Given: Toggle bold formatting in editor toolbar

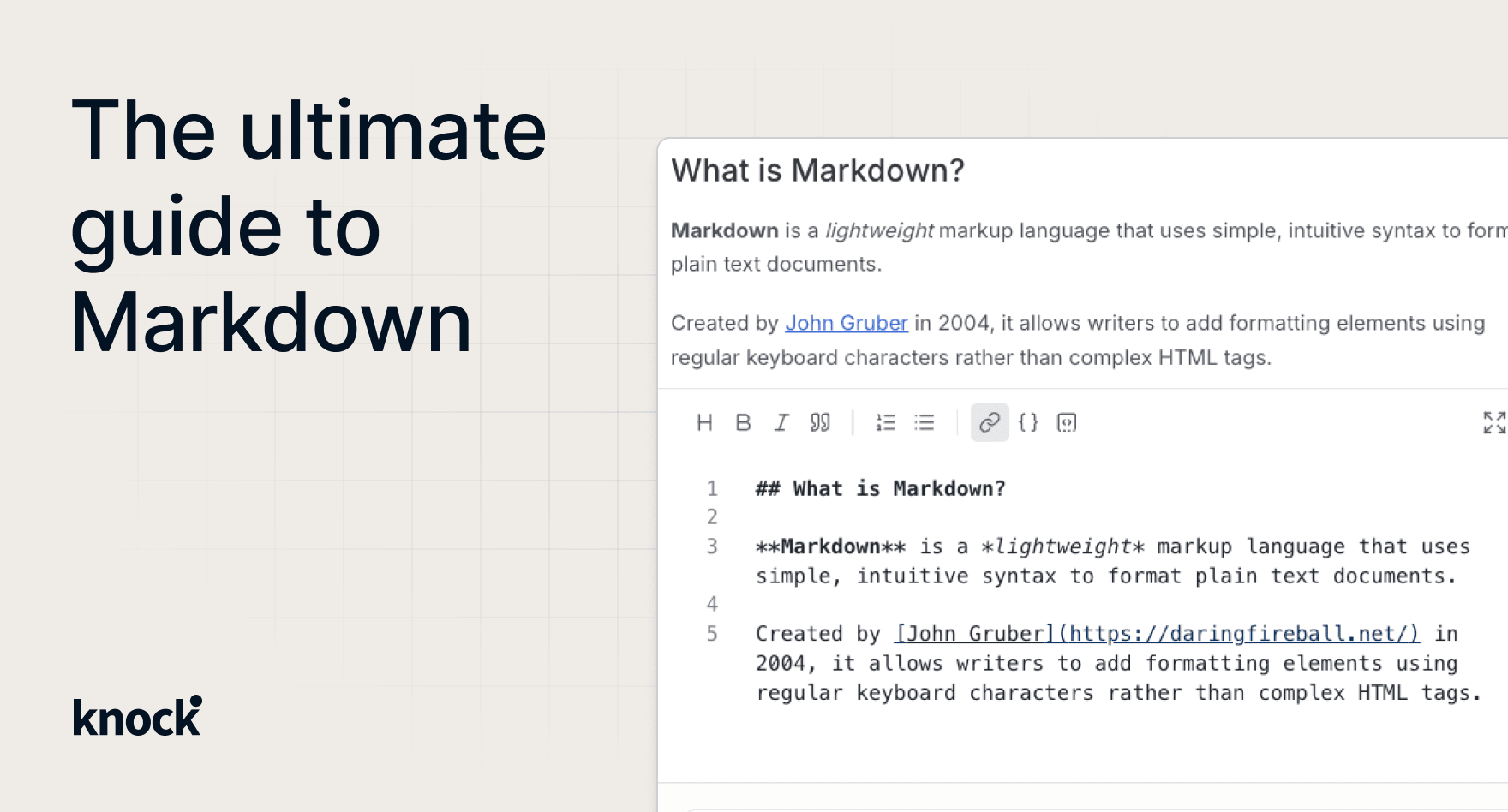Looking at the screenshot, I should tap(743, 422).
